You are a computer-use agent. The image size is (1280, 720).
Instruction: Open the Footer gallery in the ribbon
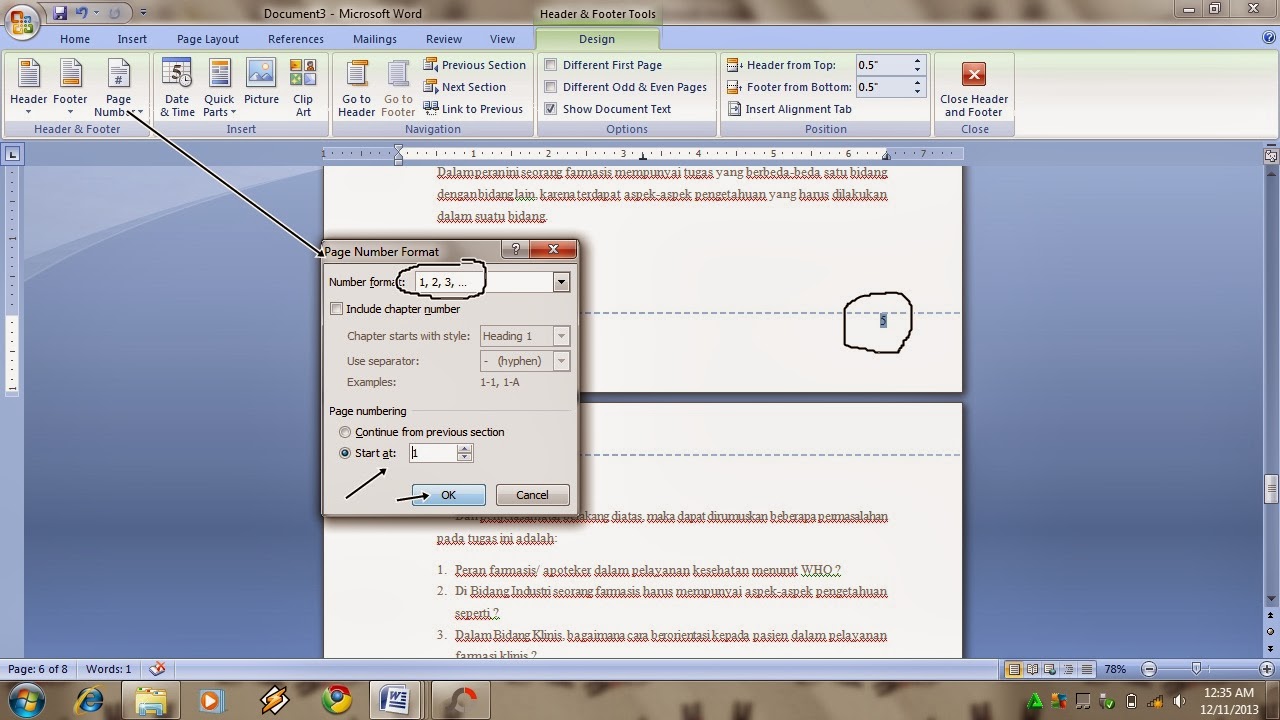70,88
